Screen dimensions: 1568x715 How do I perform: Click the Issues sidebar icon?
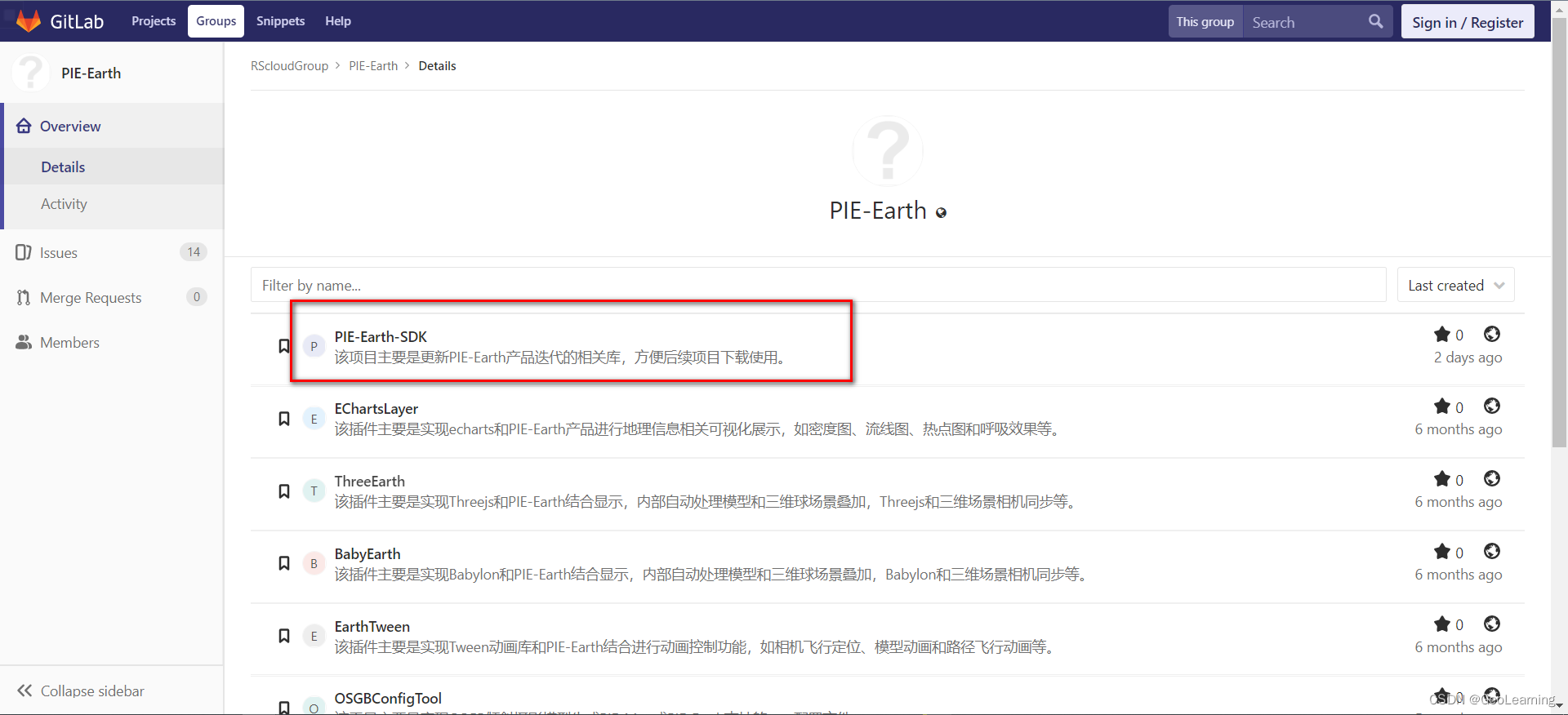[x=24, y=252]
